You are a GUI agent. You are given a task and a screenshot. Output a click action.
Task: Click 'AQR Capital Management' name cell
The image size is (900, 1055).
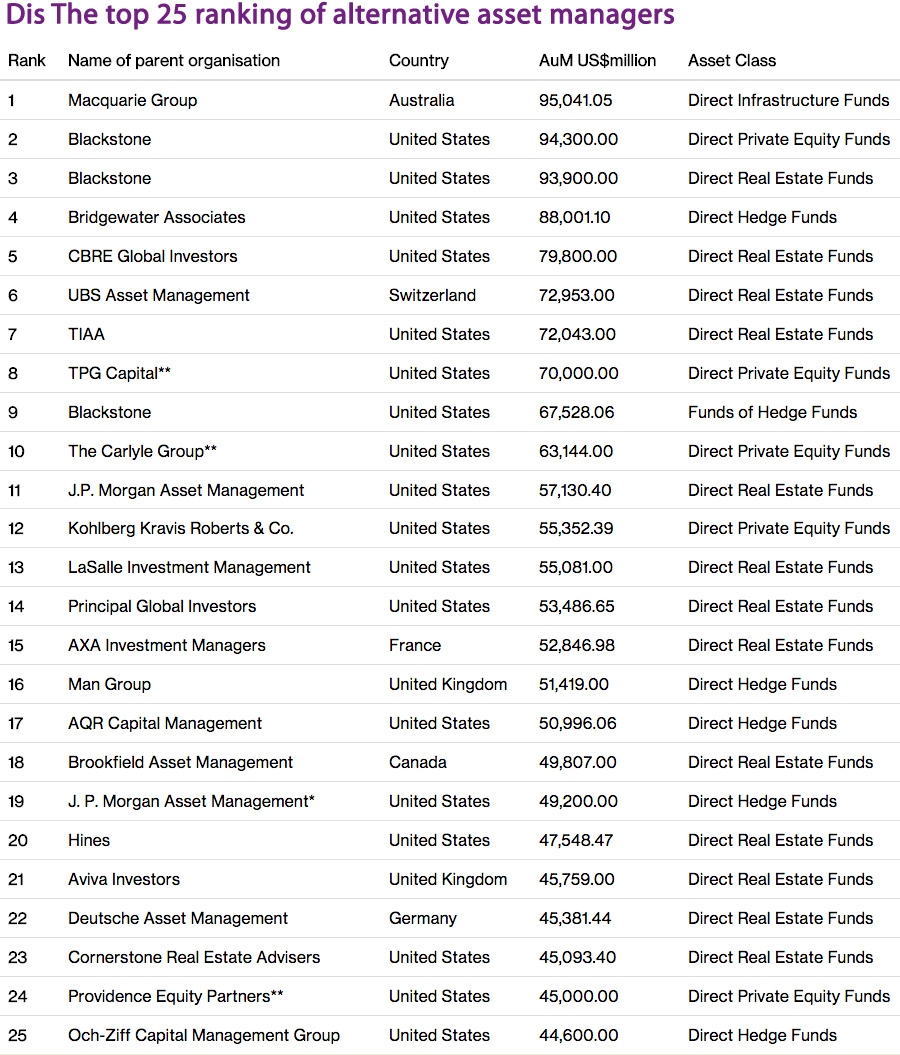pos(165,723)
